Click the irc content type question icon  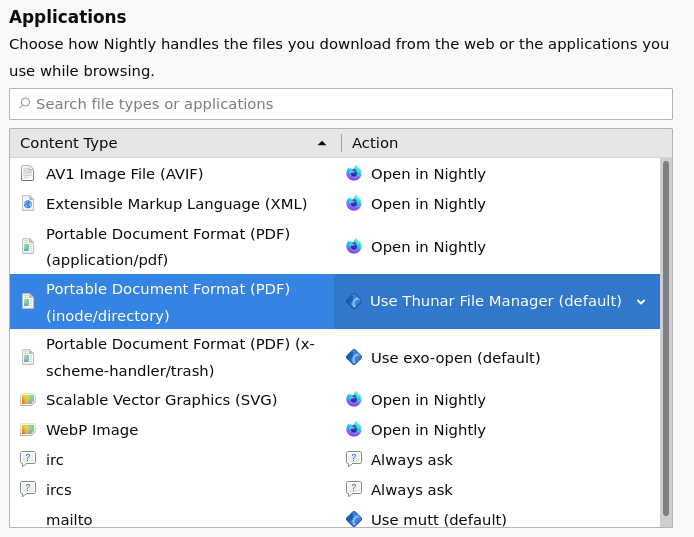point(27,460)
